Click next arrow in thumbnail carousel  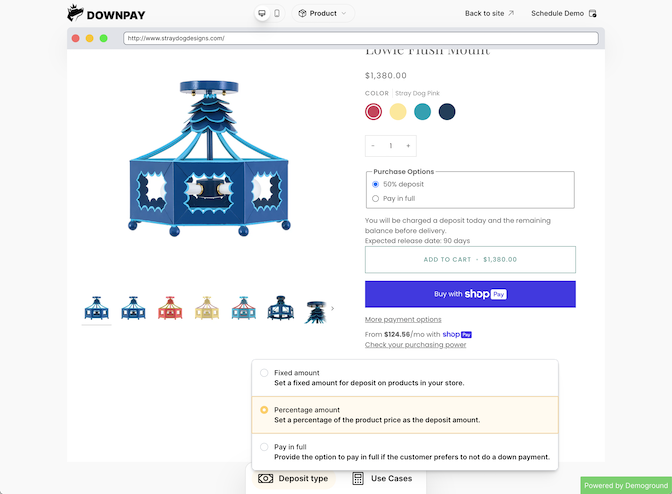coord(333,308)
